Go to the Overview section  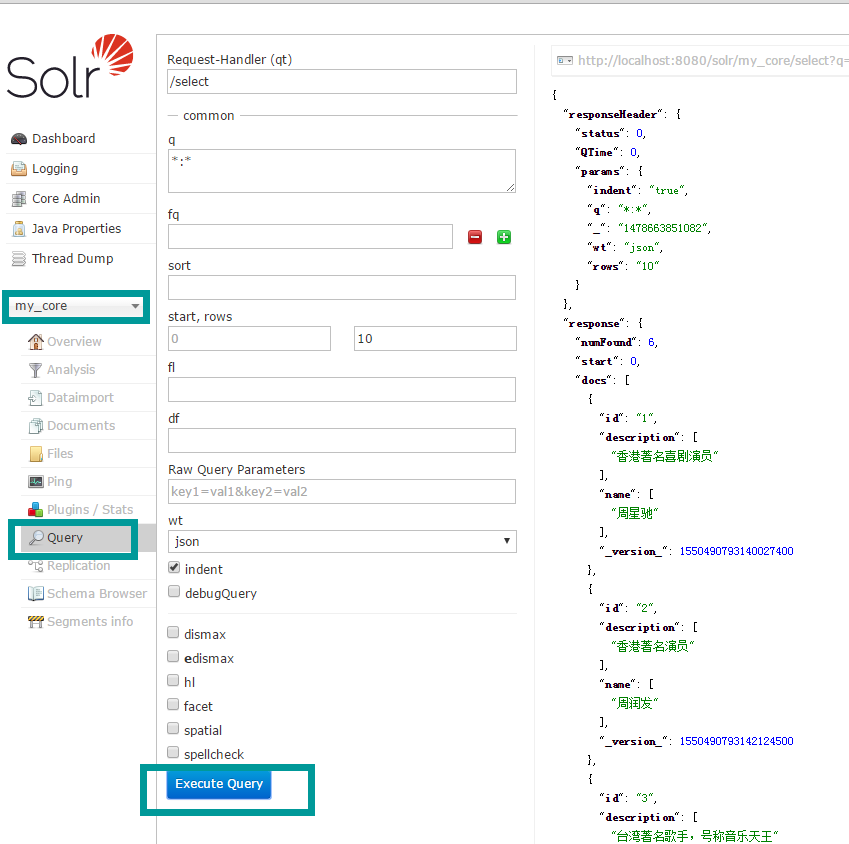click(x=74, y=342)
